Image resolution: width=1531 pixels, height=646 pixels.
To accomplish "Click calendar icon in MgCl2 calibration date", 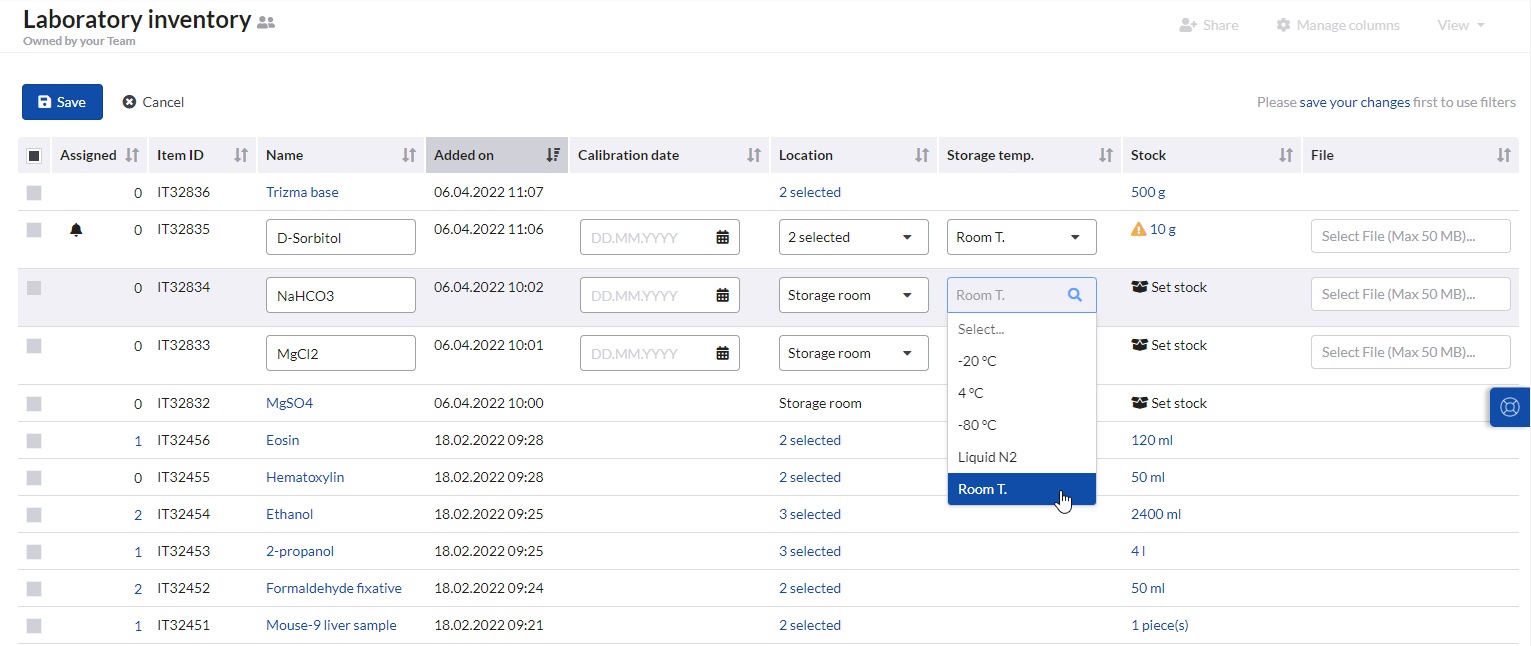I will pyautogui.click(x=722, y=353).
